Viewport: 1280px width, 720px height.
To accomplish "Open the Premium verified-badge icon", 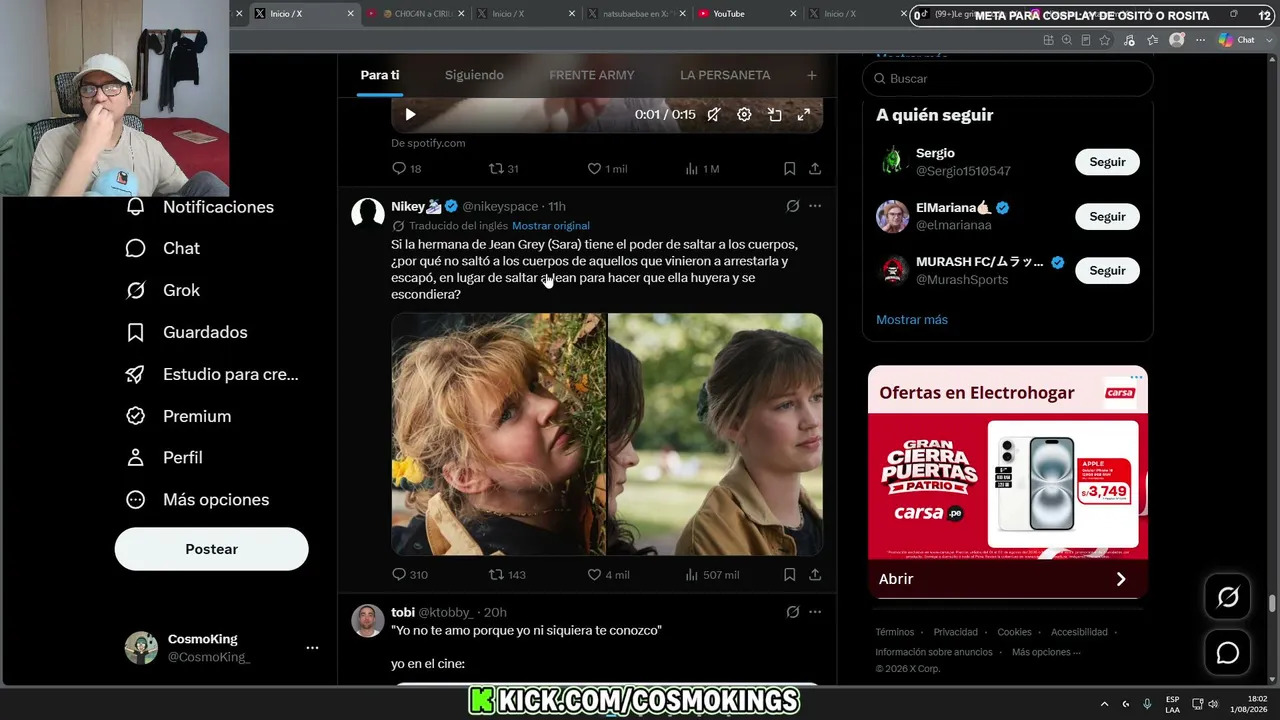I will pos(136,416).
